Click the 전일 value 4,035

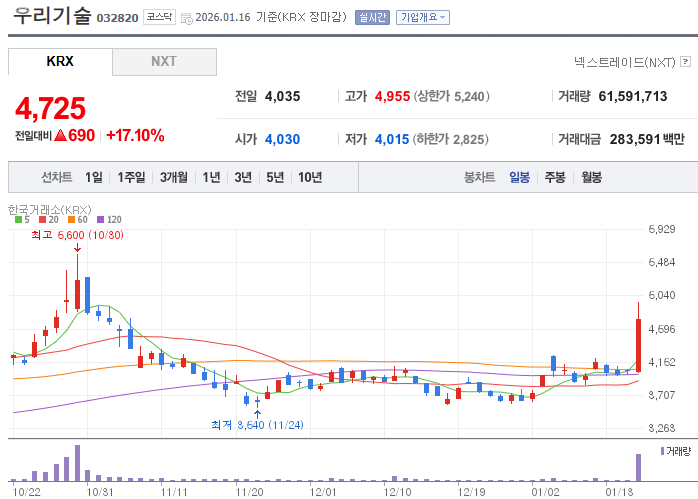(x=282, y=96)
